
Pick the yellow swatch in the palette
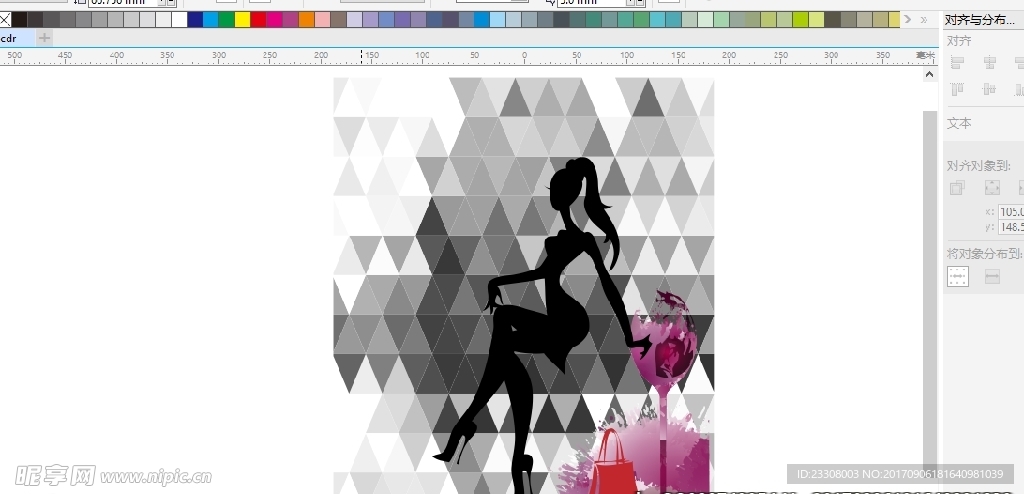[x=242, y=19]
